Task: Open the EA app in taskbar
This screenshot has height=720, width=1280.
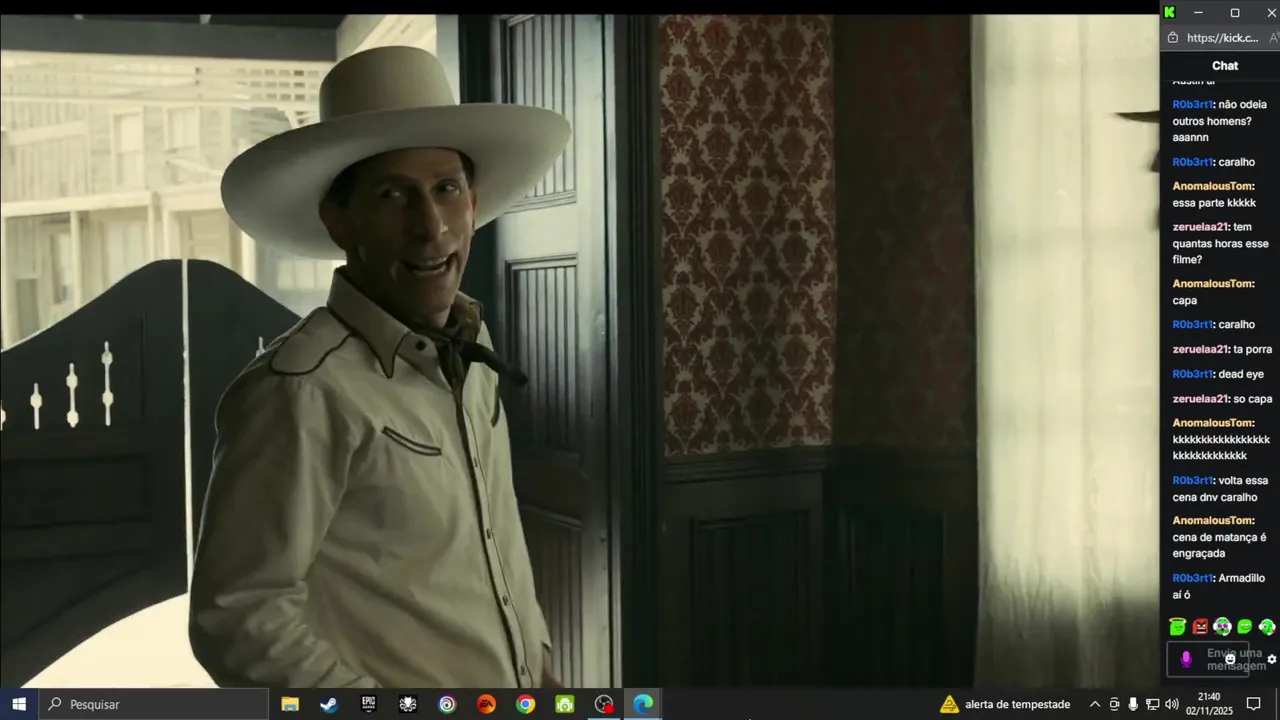Action: (x=486, y=704)
